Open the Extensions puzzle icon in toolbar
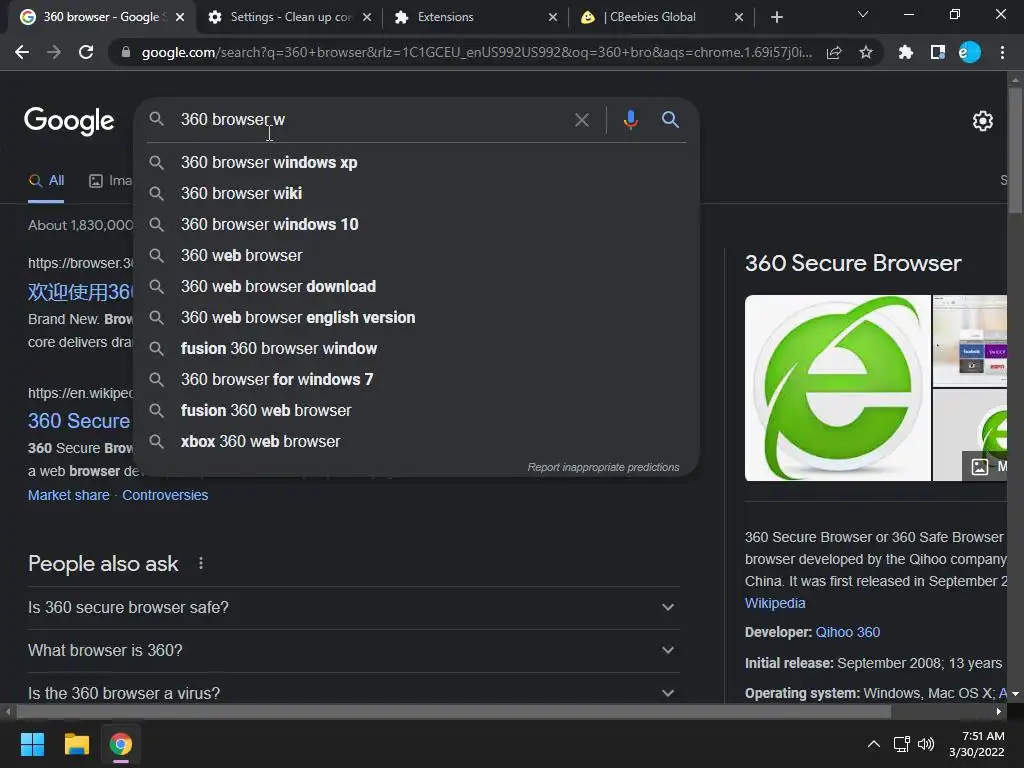The width and height of the screenshot is (1024, 768). [905, 52]
